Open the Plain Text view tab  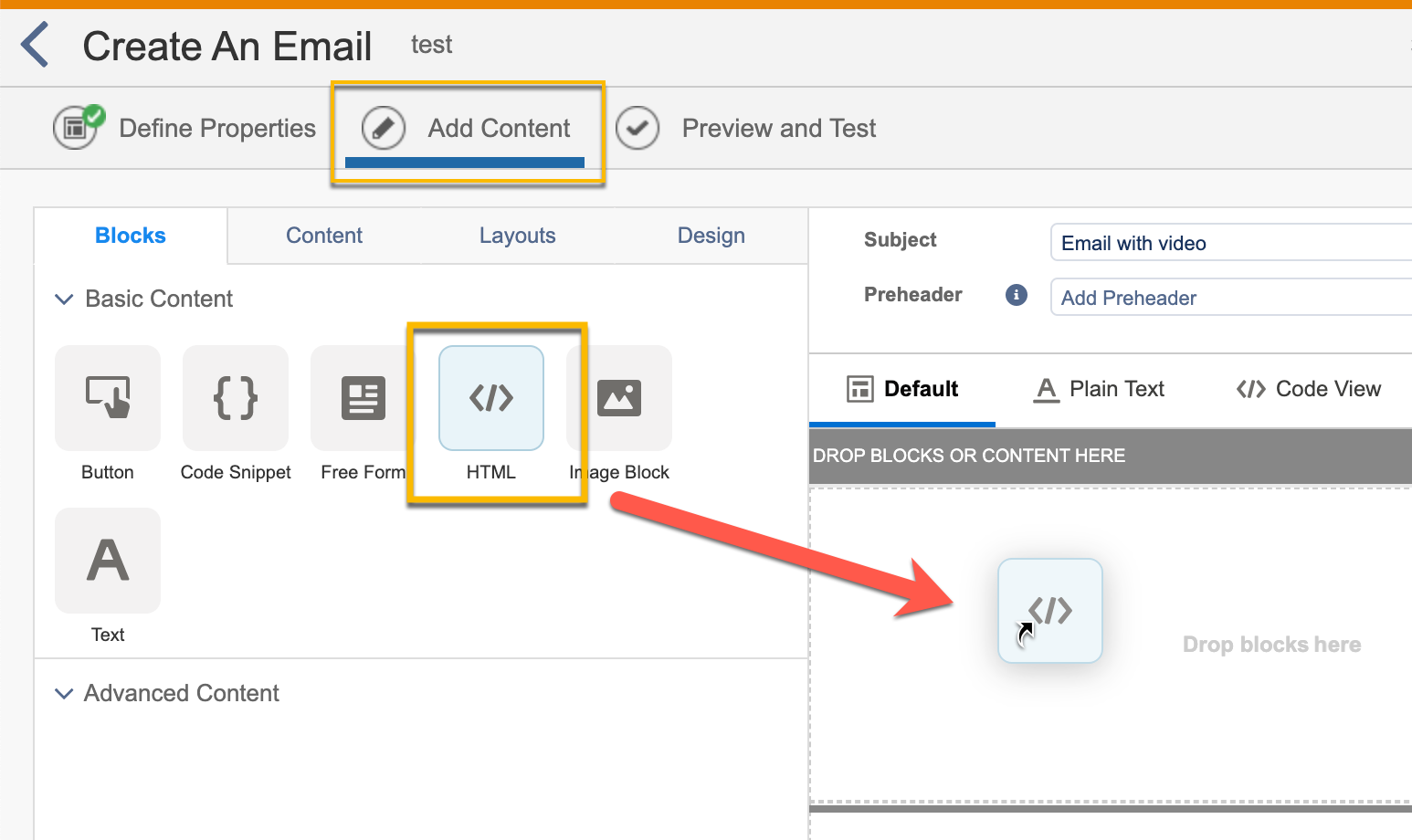tap(1100, 389)
